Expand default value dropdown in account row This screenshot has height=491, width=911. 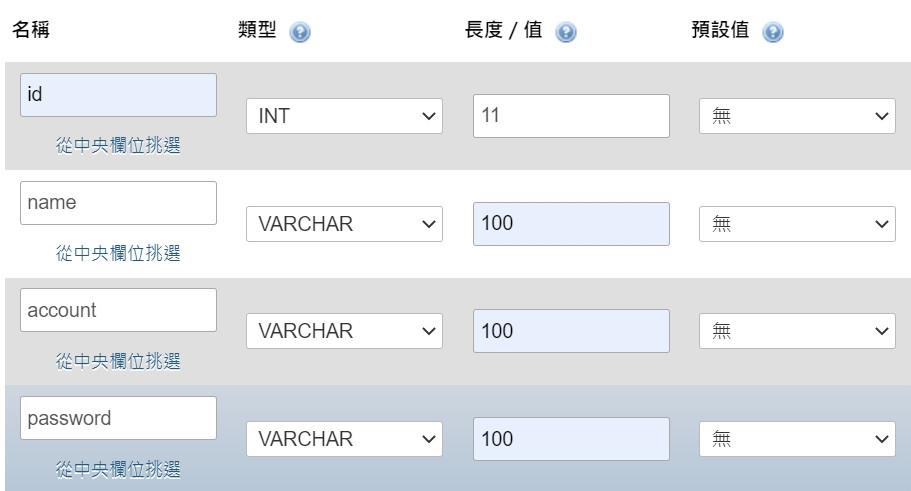[x=797, y=331]
